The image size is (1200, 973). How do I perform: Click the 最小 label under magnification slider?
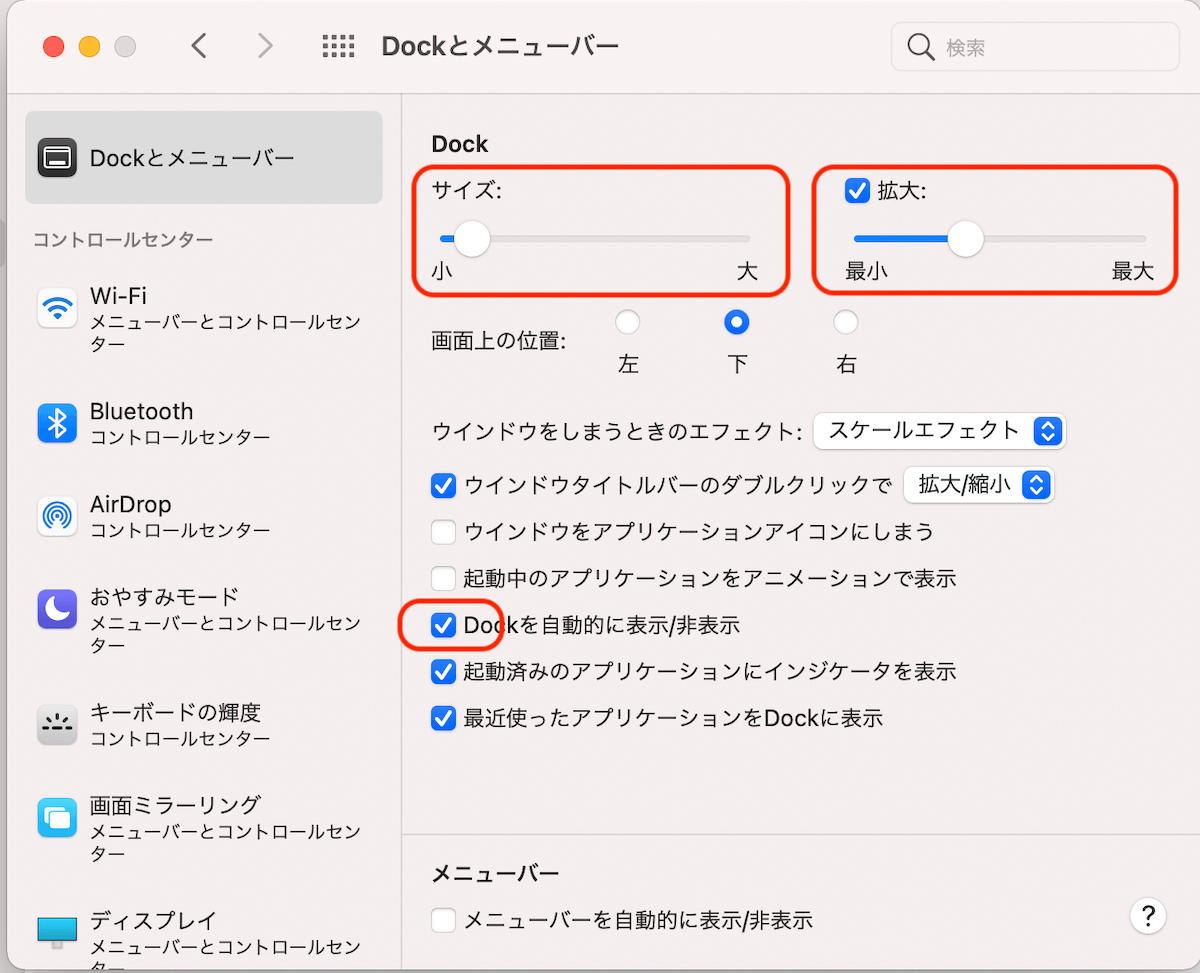pos(866,272)
